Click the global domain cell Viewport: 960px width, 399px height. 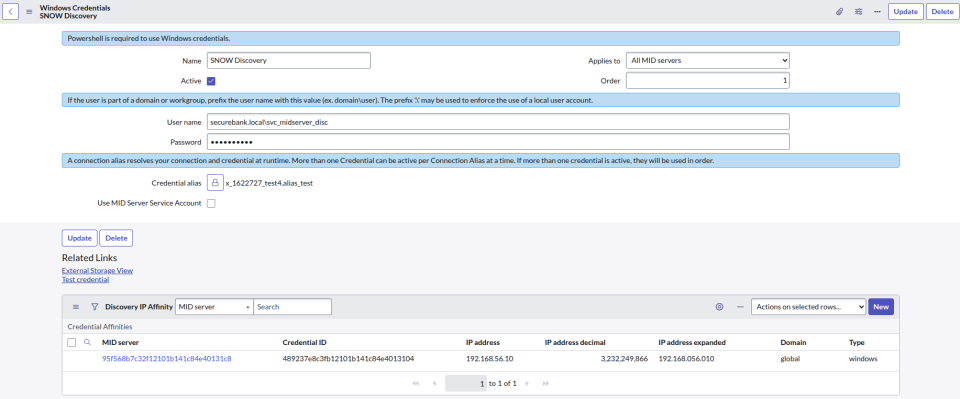(x=790, y=359)
